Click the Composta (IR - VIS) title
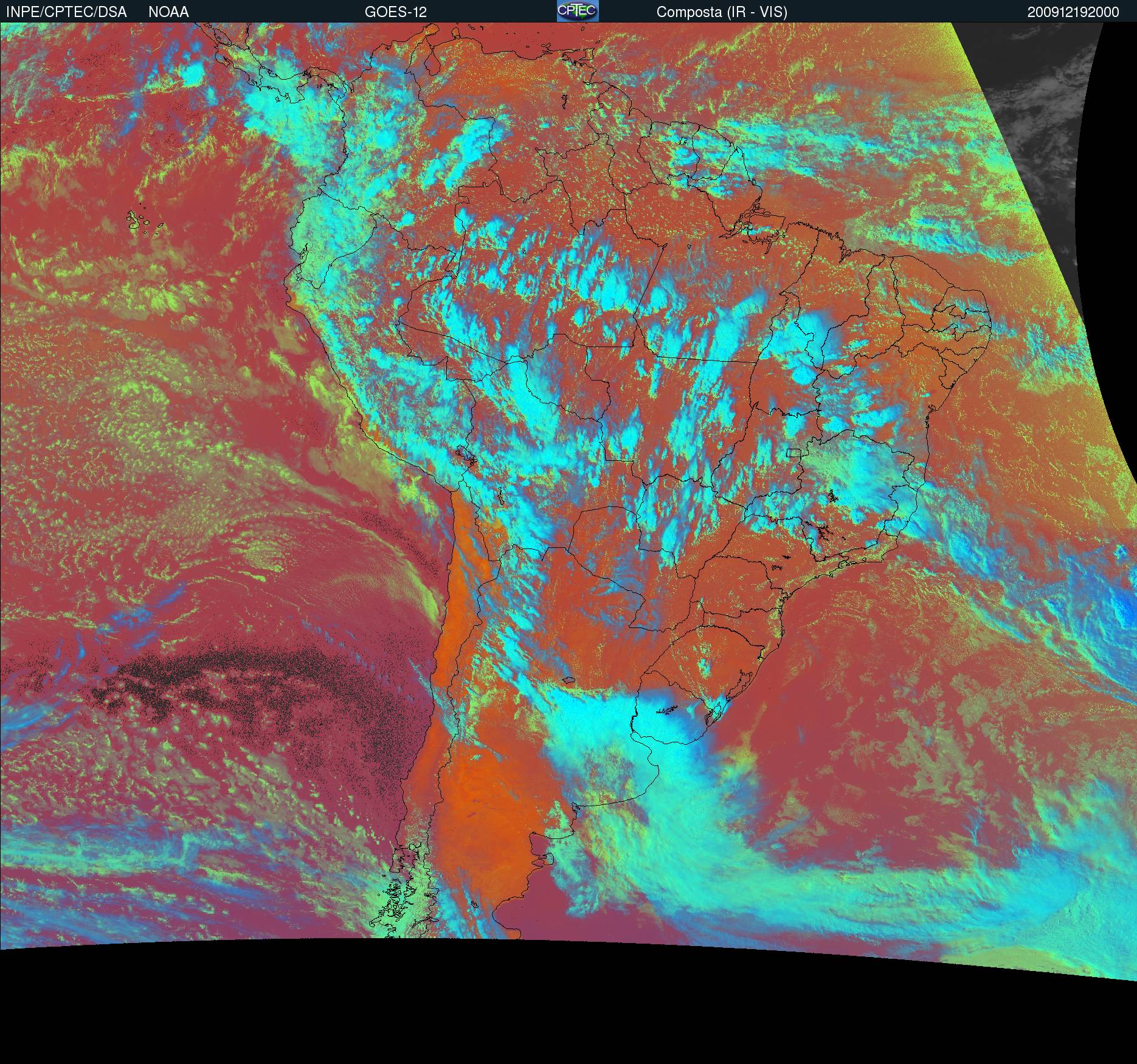This screenshot has width=1137, height=1064. coord(721,12)
